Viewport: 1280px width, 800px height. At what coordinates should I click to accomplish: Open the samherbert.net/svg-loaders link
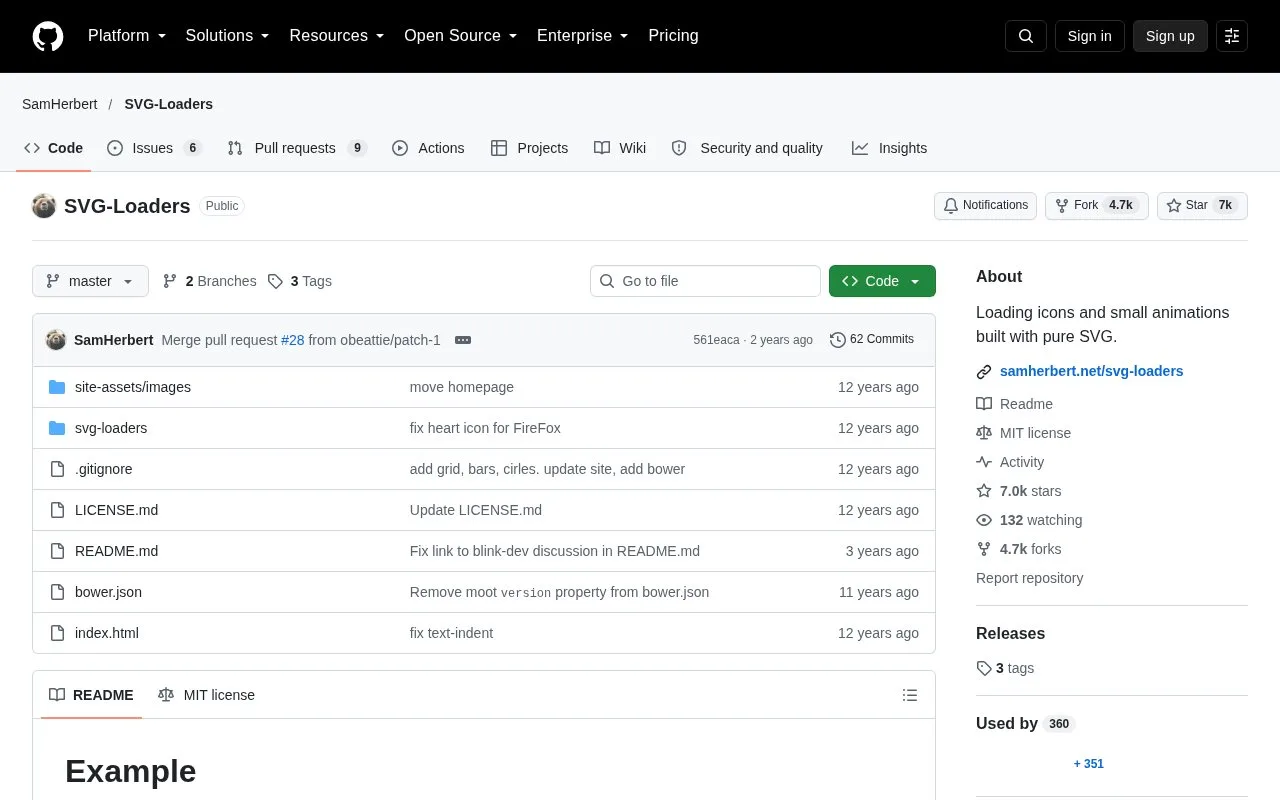1091,371
